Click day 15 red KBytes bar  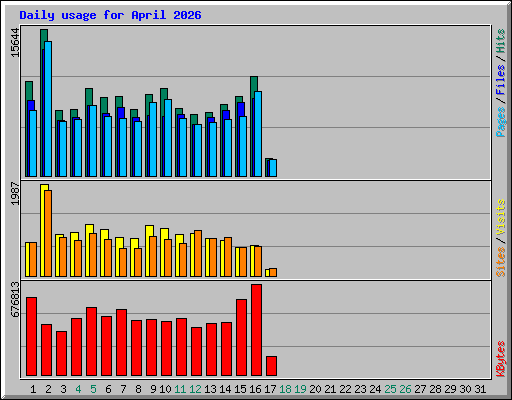(x=241, y=337)
